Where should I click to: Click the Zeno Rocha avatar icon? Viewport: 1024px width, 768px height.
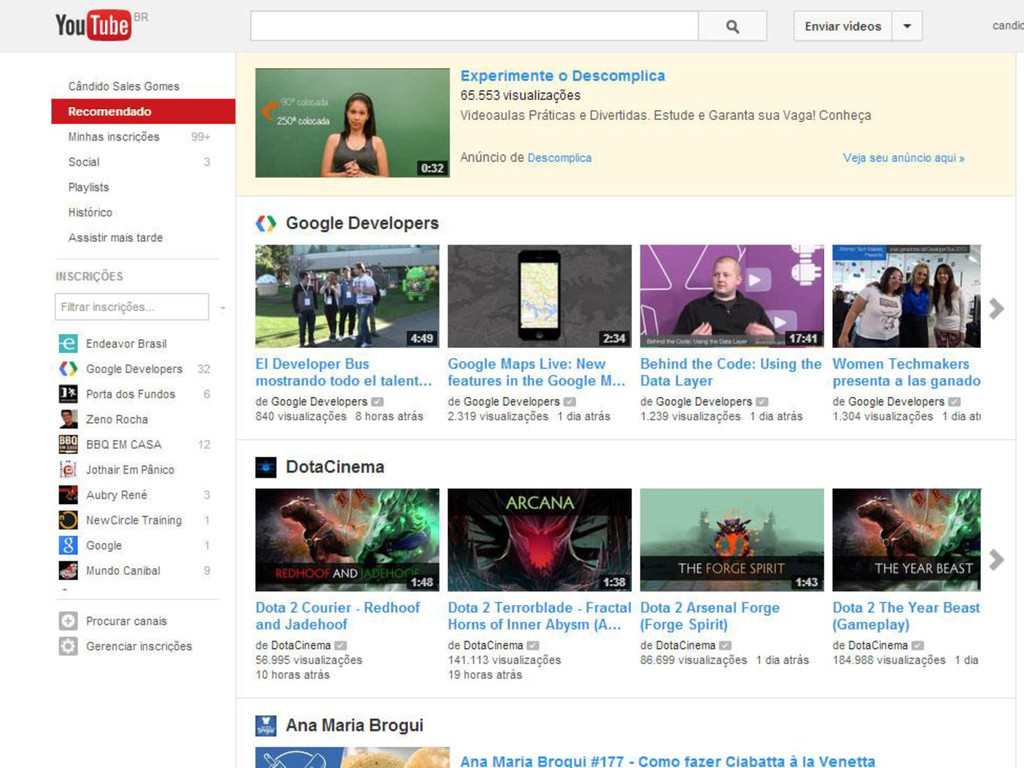68,419
